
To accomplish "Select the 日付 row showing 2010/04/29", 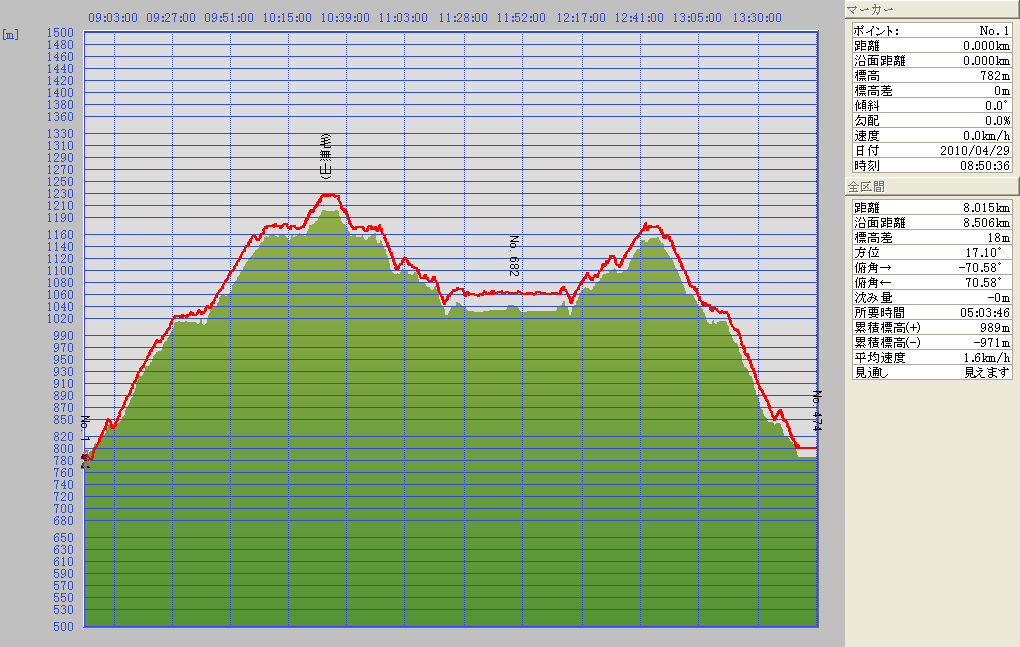I will 932,150.
